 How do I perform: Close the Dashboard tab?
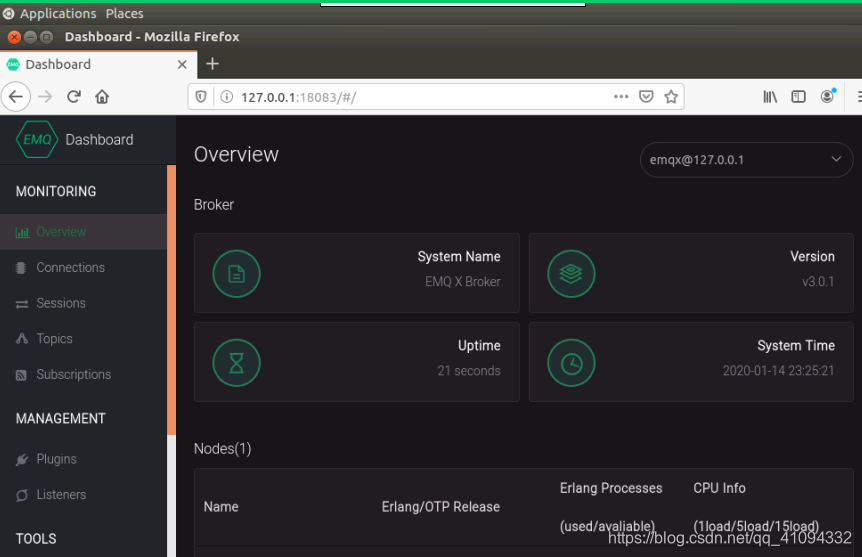(183, 64)
